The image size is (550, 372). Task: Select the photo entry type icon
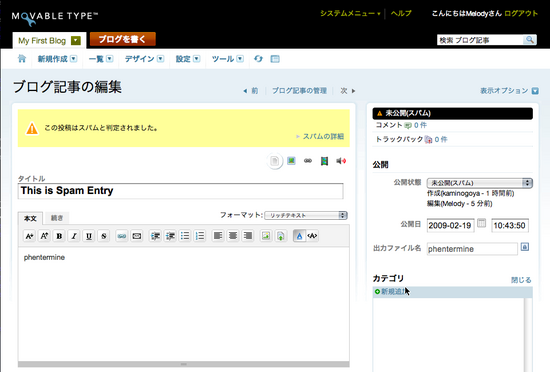pos(291,161)
